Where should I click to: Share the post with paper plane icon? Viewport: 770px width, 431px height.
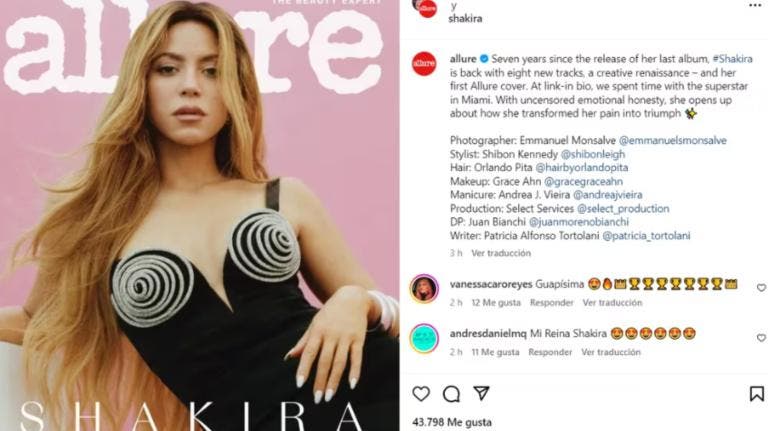coord(481,393)
